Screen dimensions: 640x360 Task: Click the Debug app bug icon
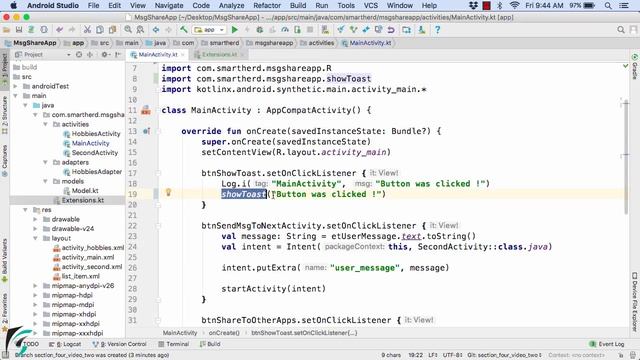[x=260, y=30]
